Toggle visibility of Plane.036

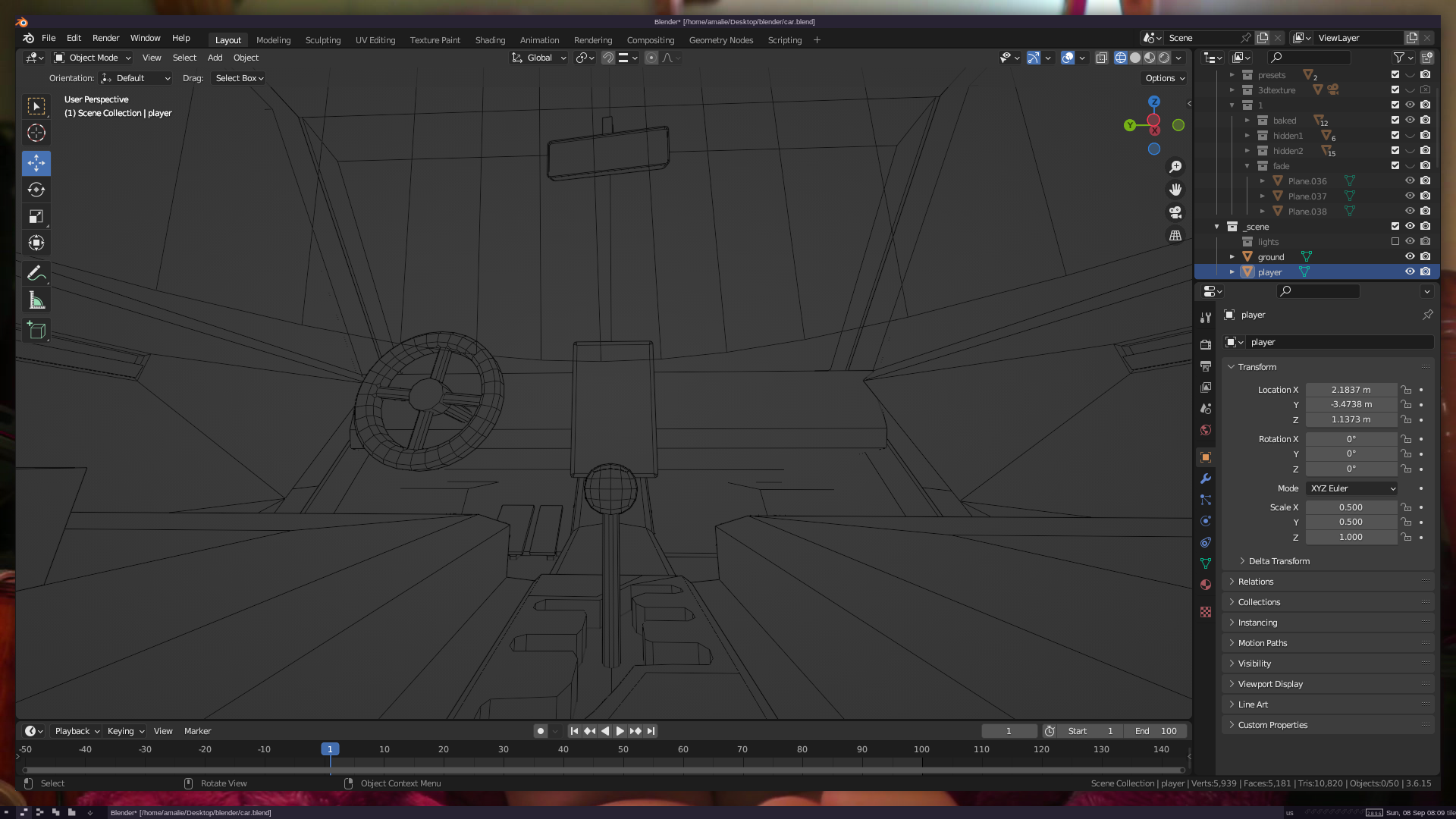(x=1410, y=180)
